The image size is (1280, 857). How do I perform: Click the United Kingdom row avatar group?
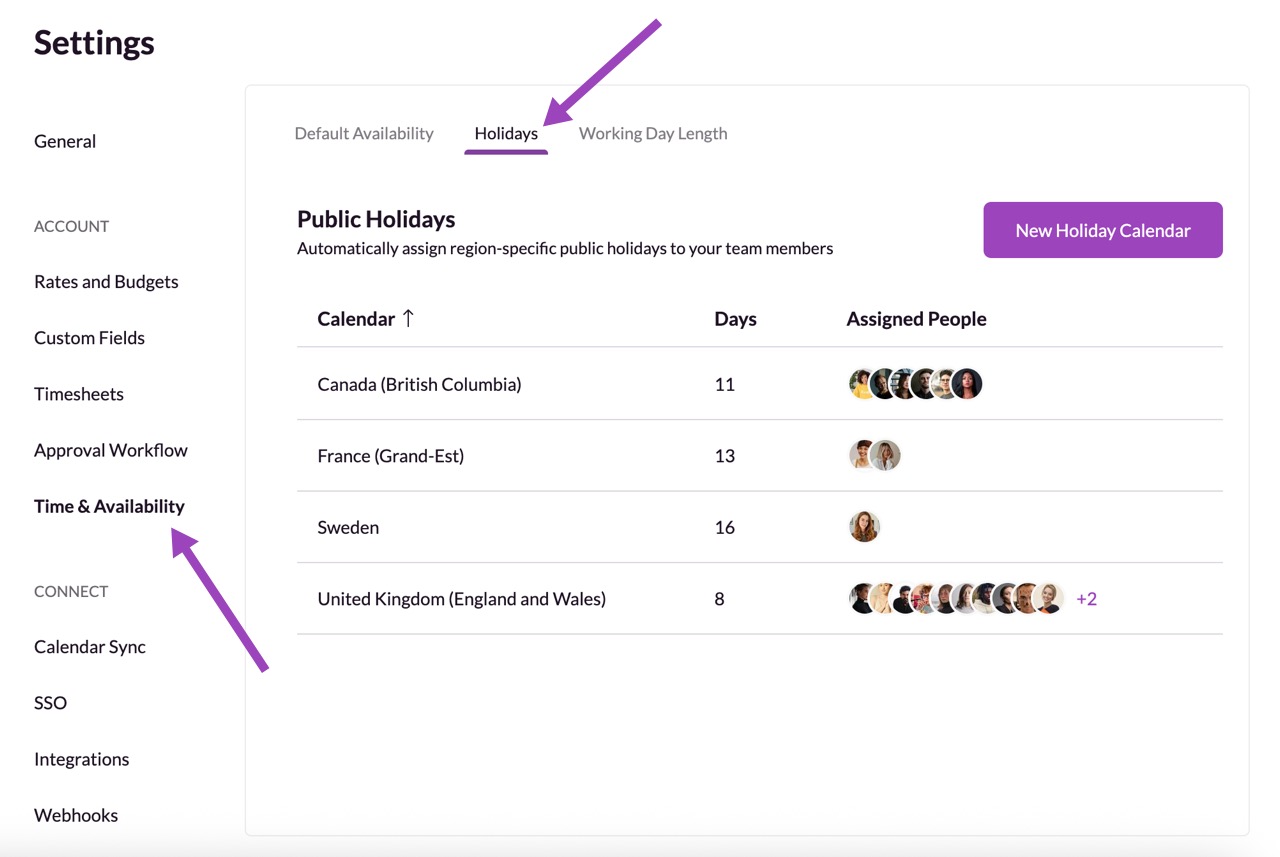point(955,599)
